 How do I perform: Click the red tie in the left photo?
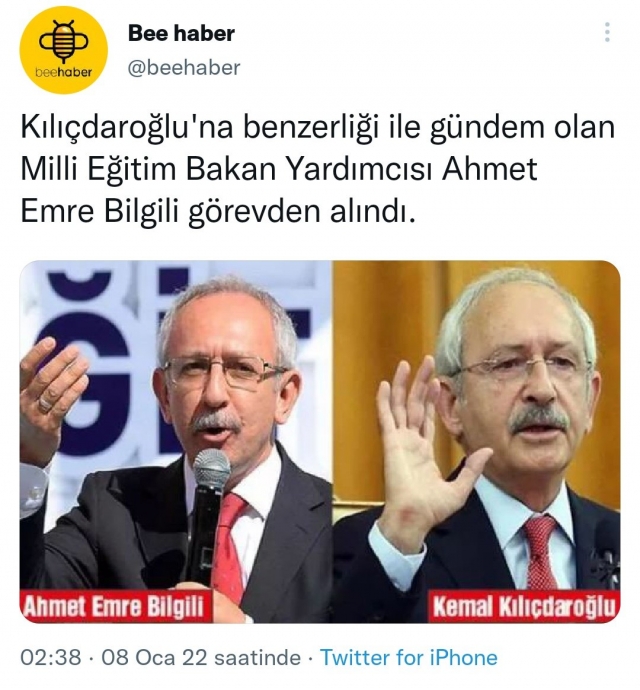[x=229, y=548]
